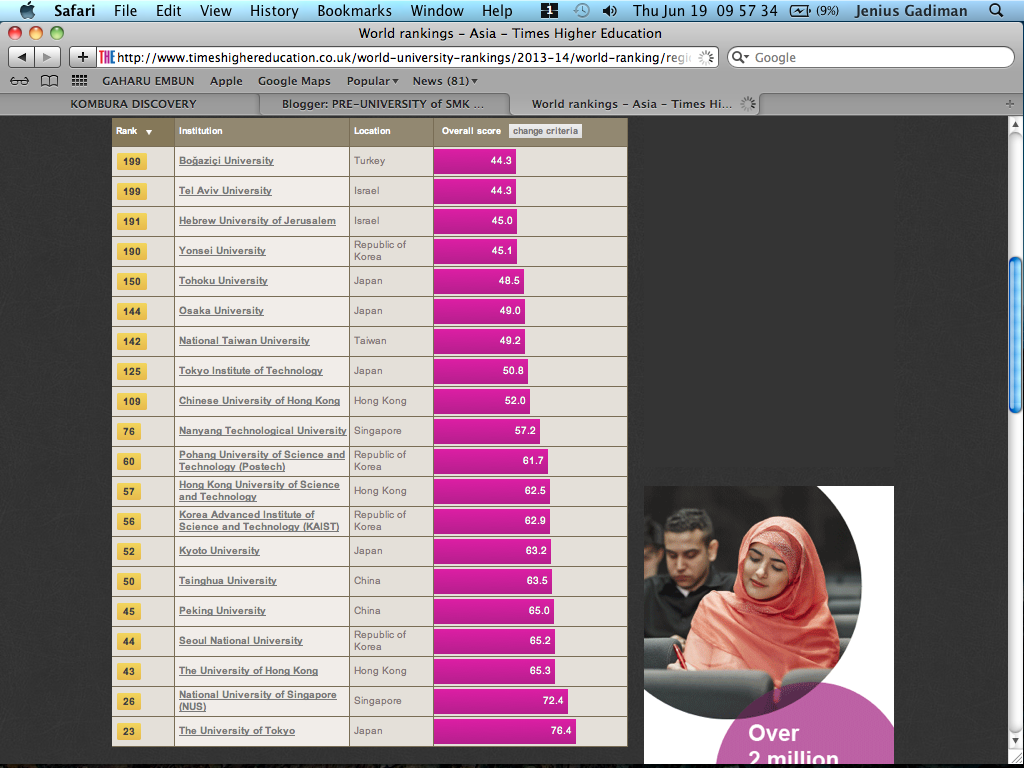Open GAHARU EMBUN bookmark
The image size is (1024, 768).
[148, 81]
